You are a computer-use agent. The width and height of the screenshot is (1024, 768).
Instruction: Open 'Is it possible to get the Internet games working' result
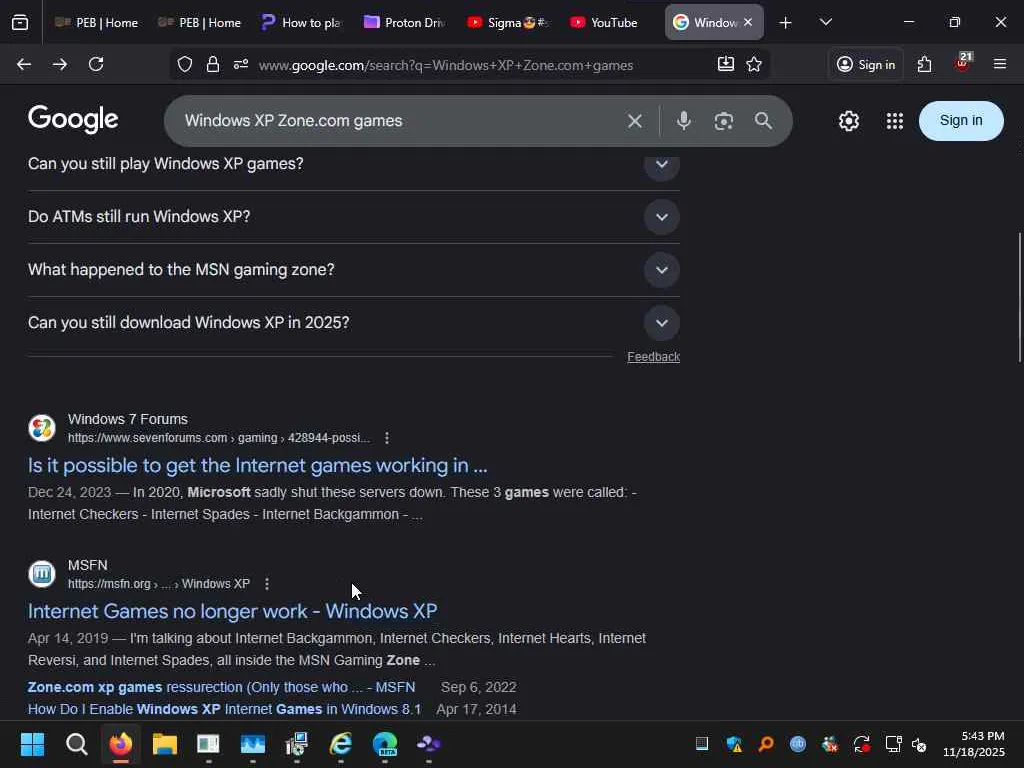pos(257,466)
